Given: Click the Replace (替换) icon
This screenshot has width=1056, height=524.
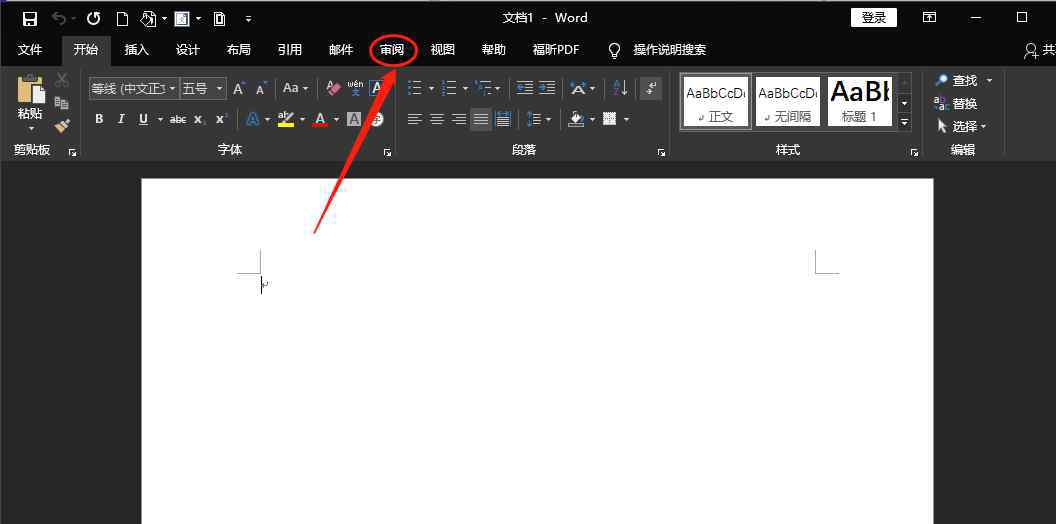Looking at the screenshot, I should click(x=956, y=104).
